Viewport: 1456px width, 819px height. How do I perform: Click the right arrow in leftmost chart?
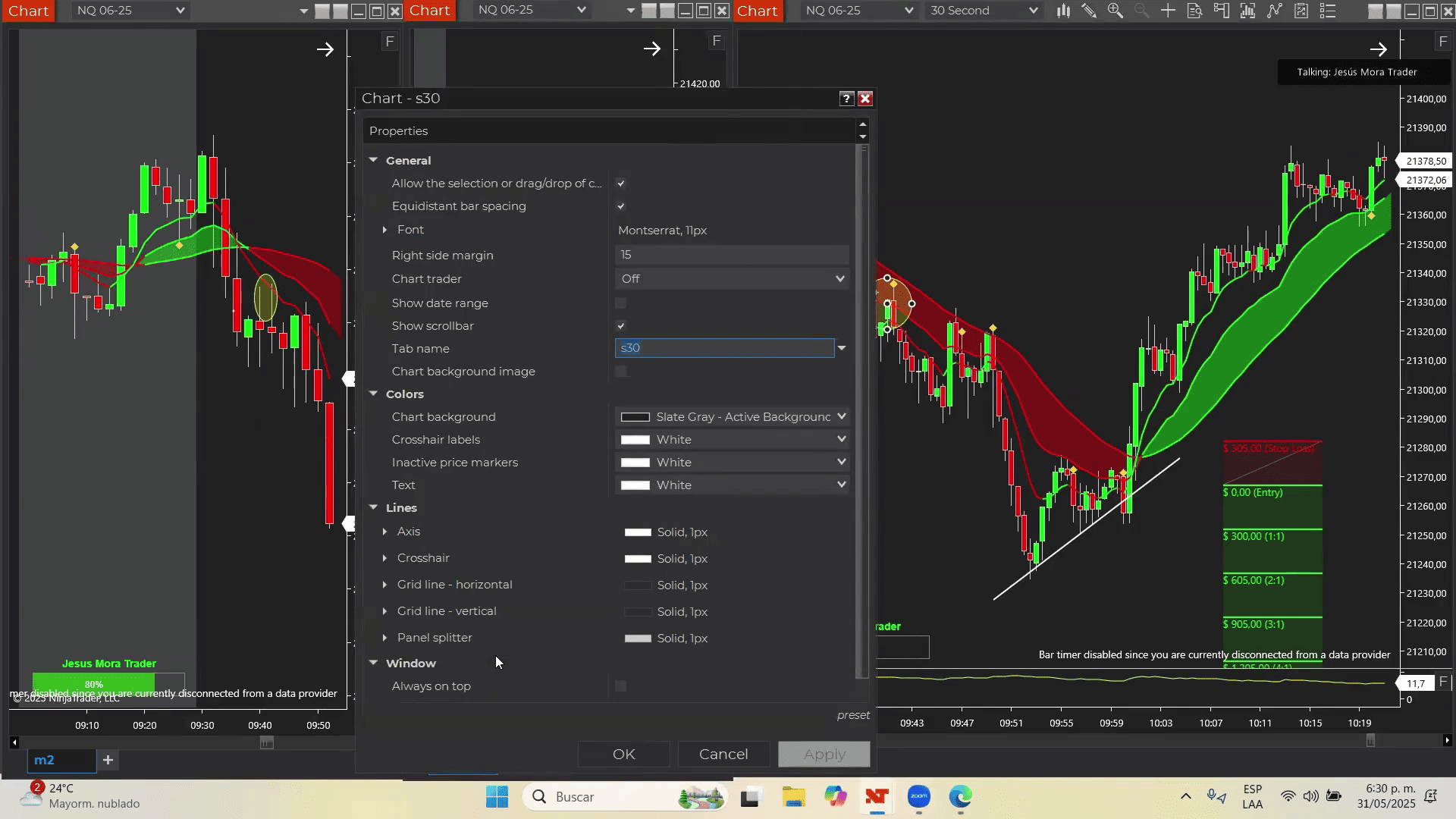pos(325,49)
